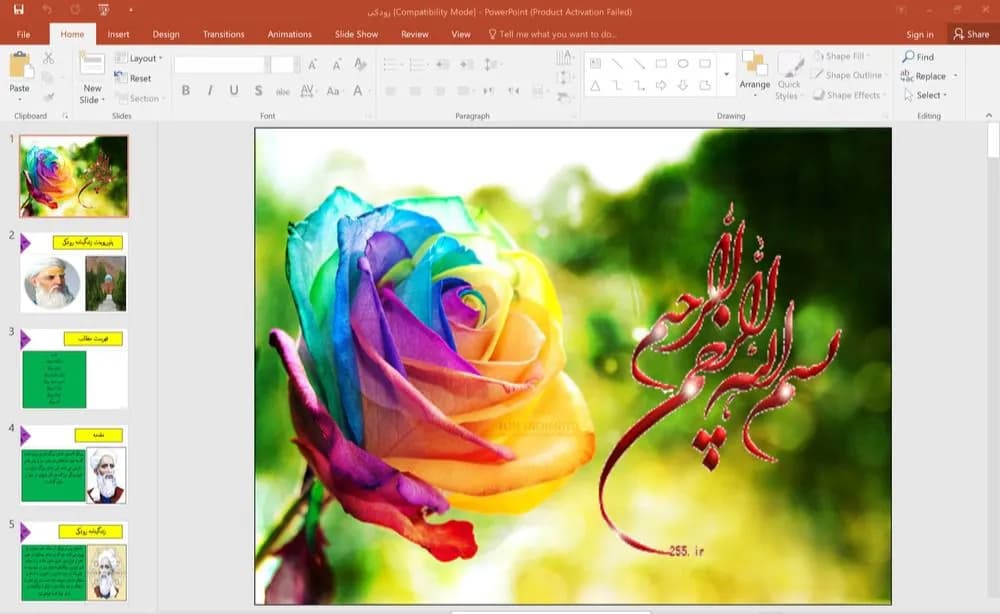The height and width of the screenshot is (614, 1000).
Task: Pick the Oval shape in the shapes gallery
Action: (x=683, y=64)
